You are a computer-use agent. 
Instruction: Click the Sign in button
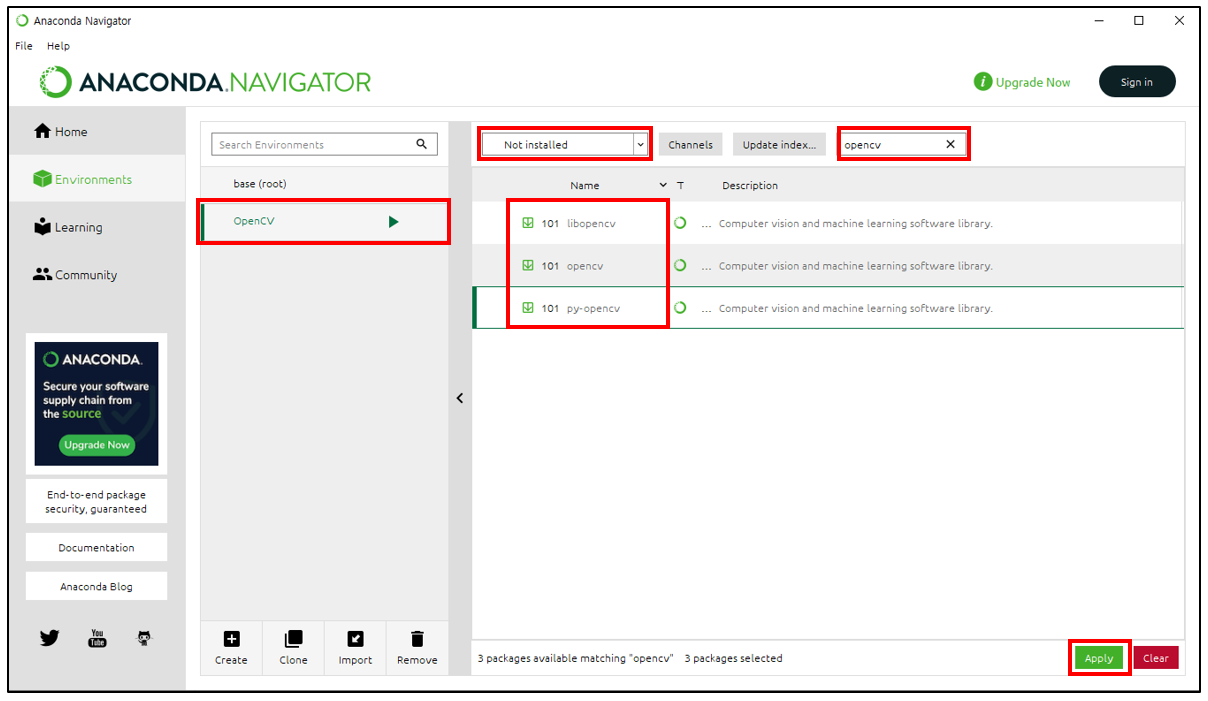point(1137,82)
